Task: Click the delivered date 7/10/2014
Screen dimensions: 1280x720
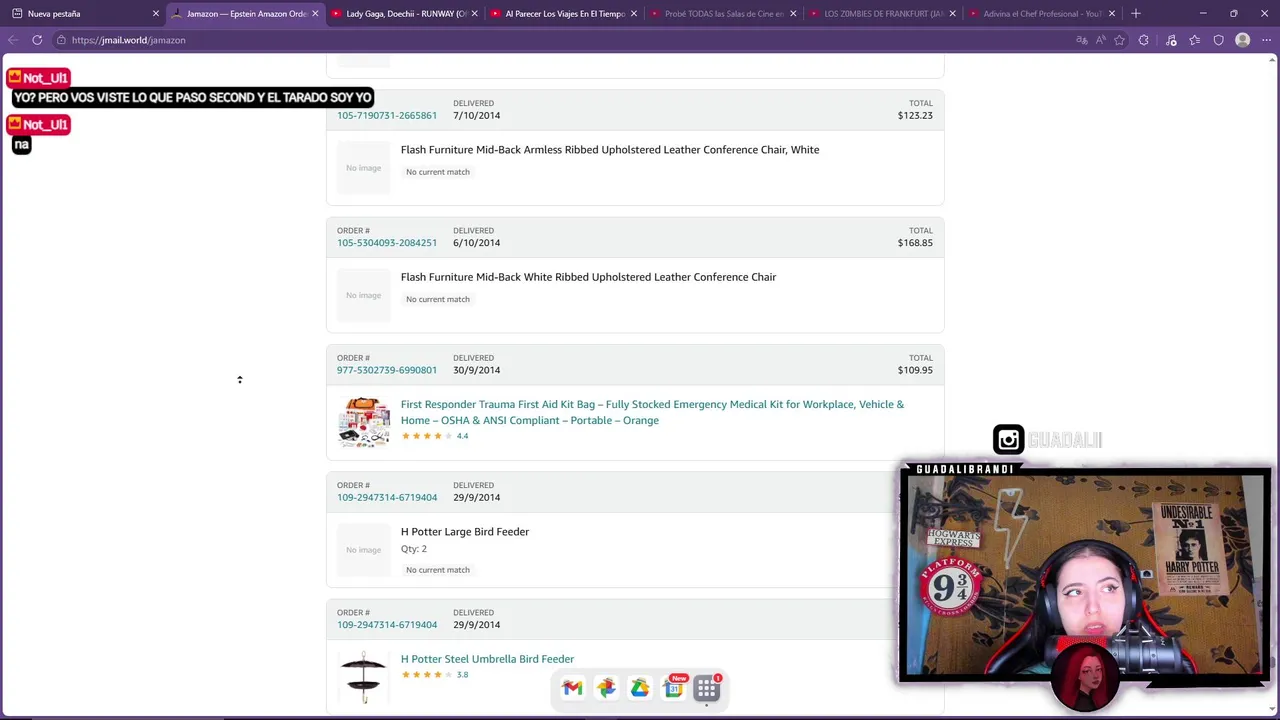Action: [x=476, y=115]
